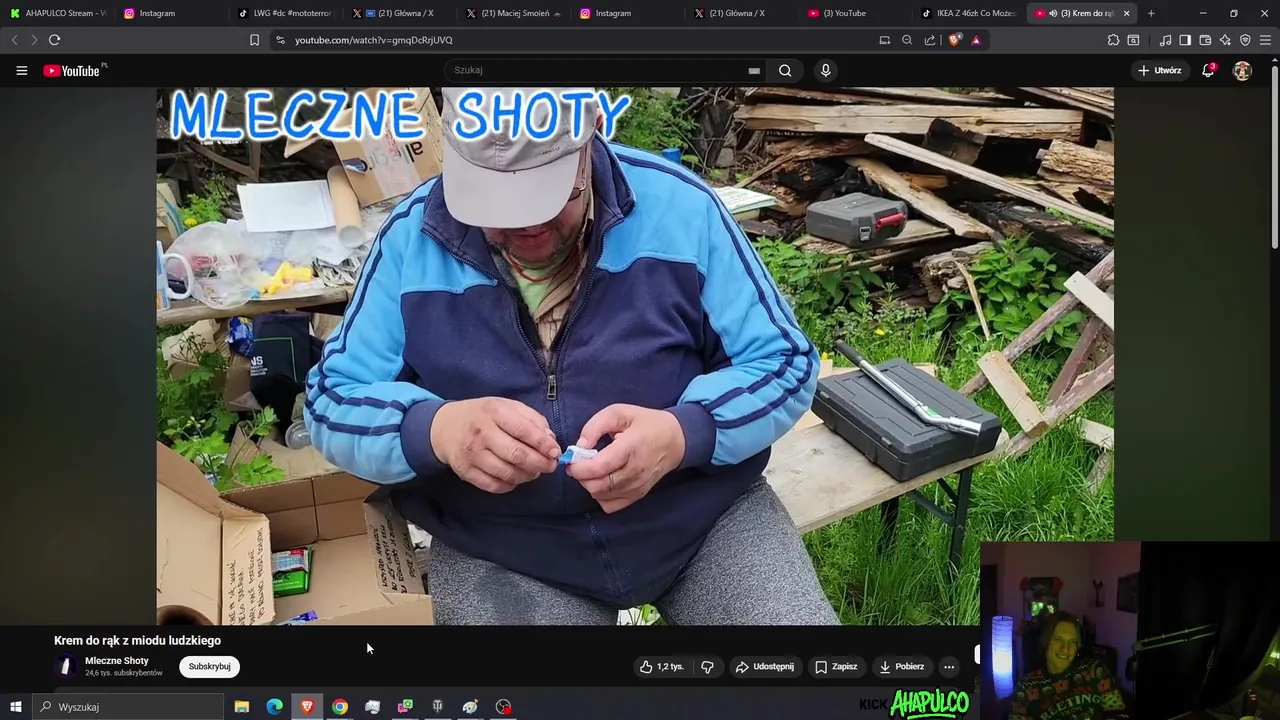Open the zoom-out magnifier in the address bar
This screenshot has width=1280, height=720.
[x=907, y=40]
